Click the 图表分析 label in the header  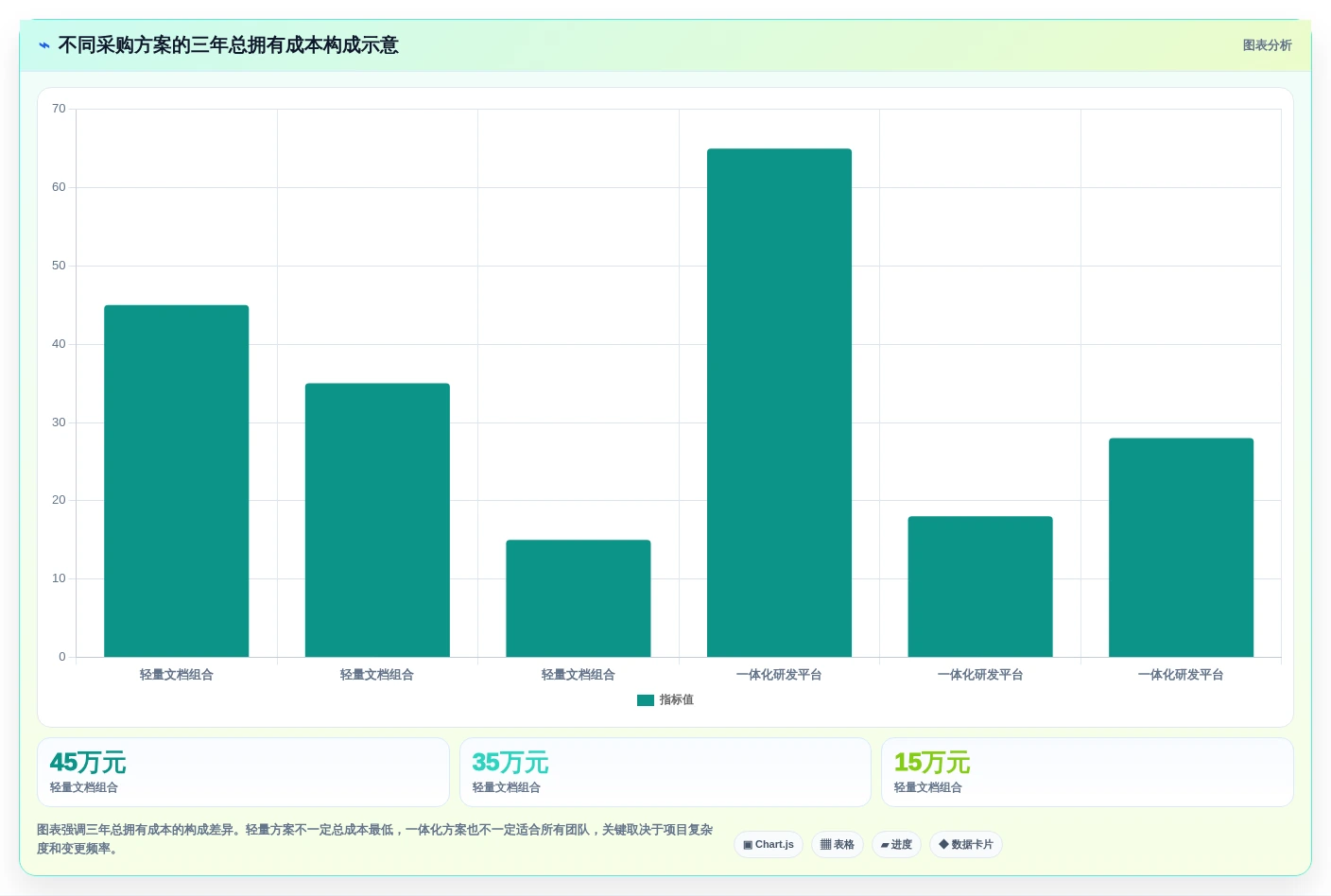click(1267, 45)
